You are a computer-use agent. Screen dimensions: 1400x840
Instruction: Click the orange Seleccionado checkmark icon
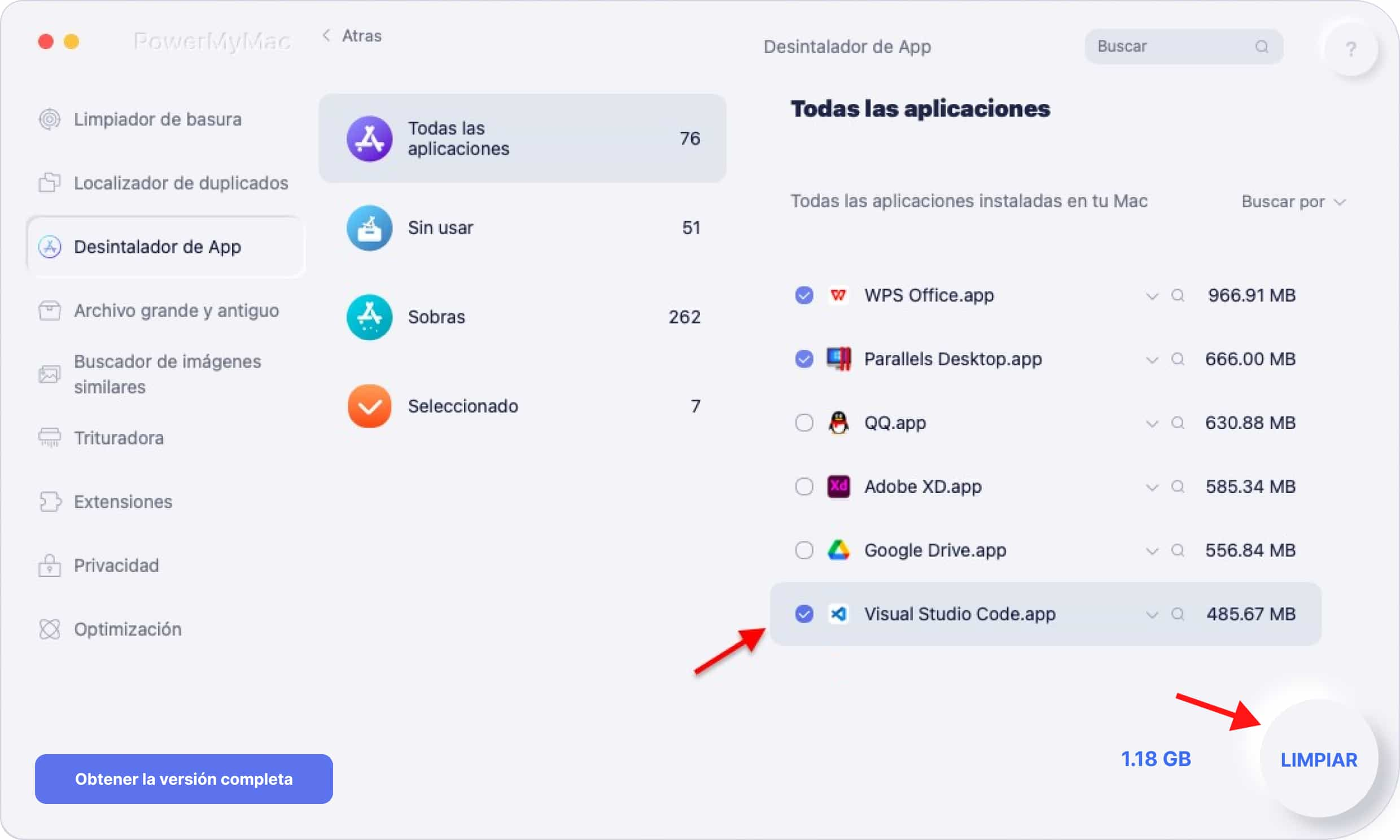(x=369, y=406)
